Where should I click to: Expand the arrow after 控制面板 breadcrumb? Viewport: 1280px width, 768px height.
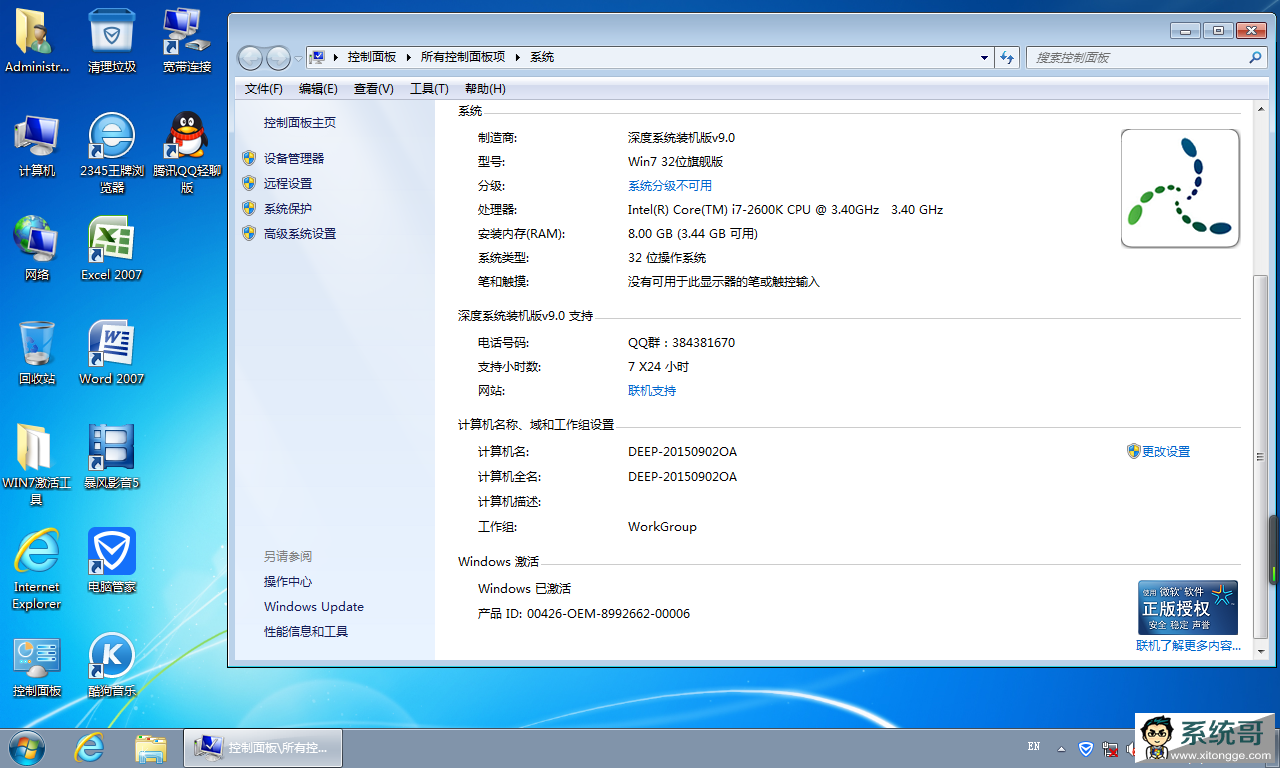409,57
